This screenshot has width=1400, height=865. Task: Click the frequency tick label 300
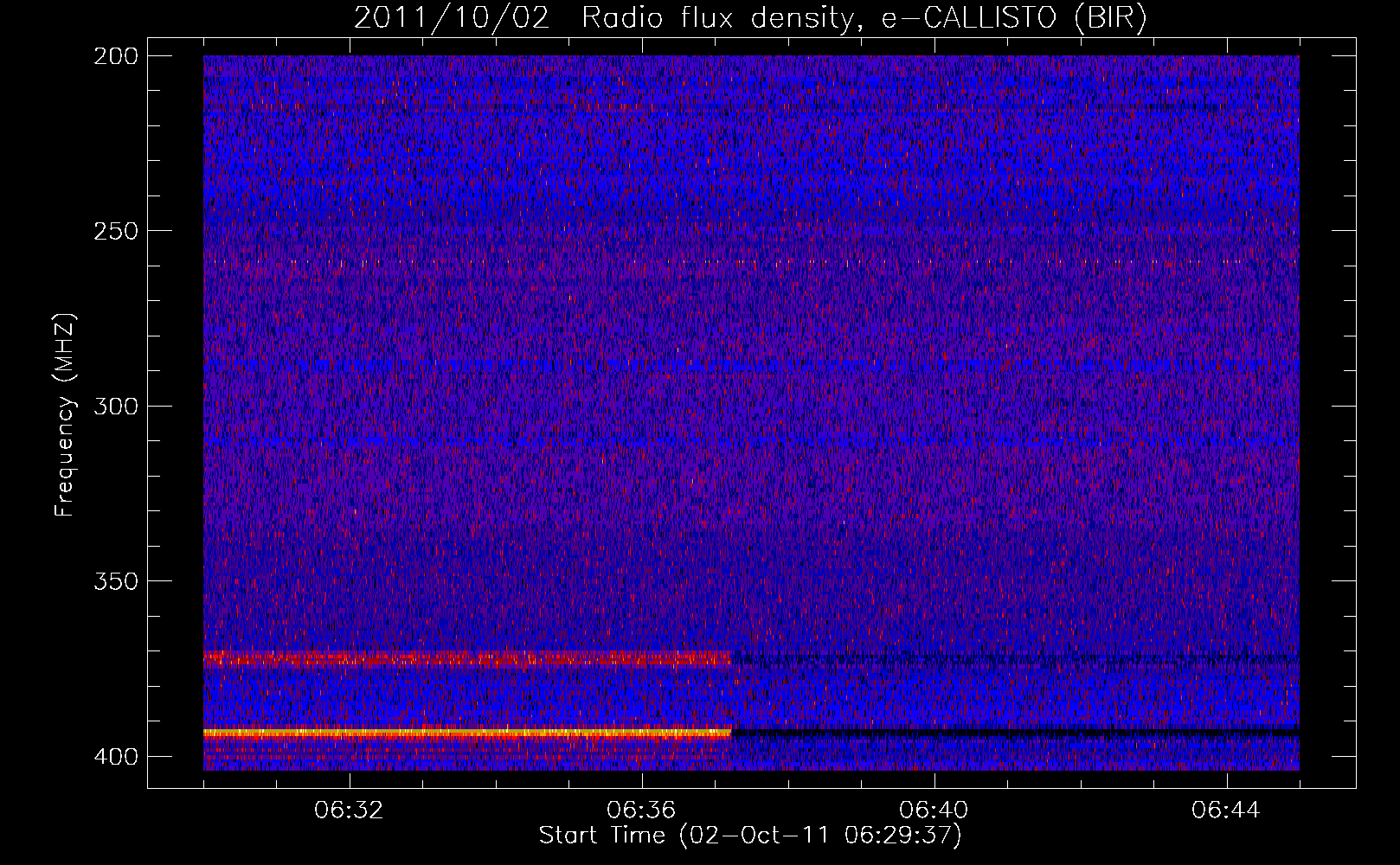115,406
